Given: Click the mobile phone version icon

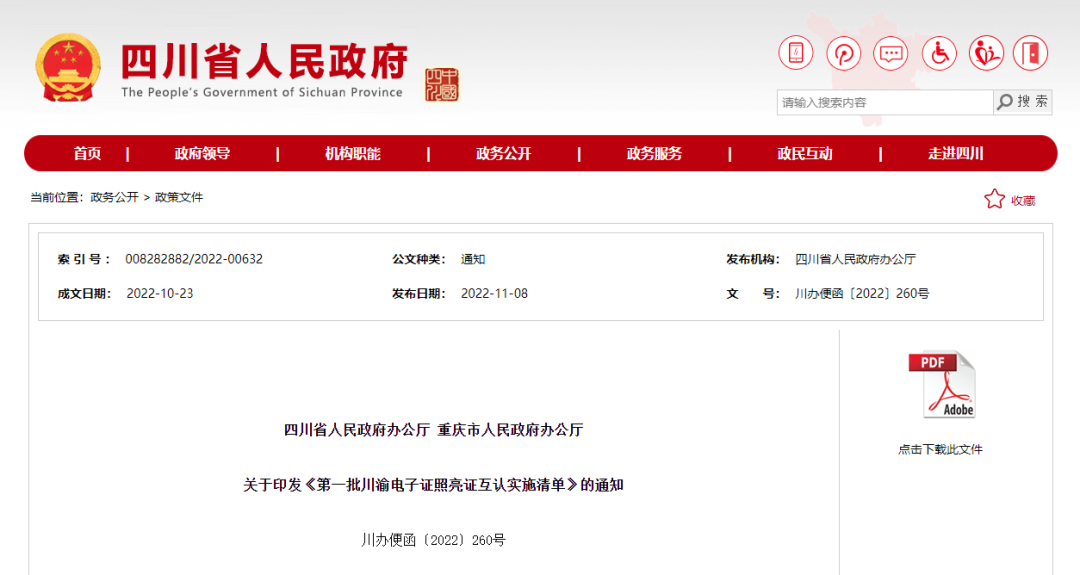Looking at the screenshot, I should [796, 53].
